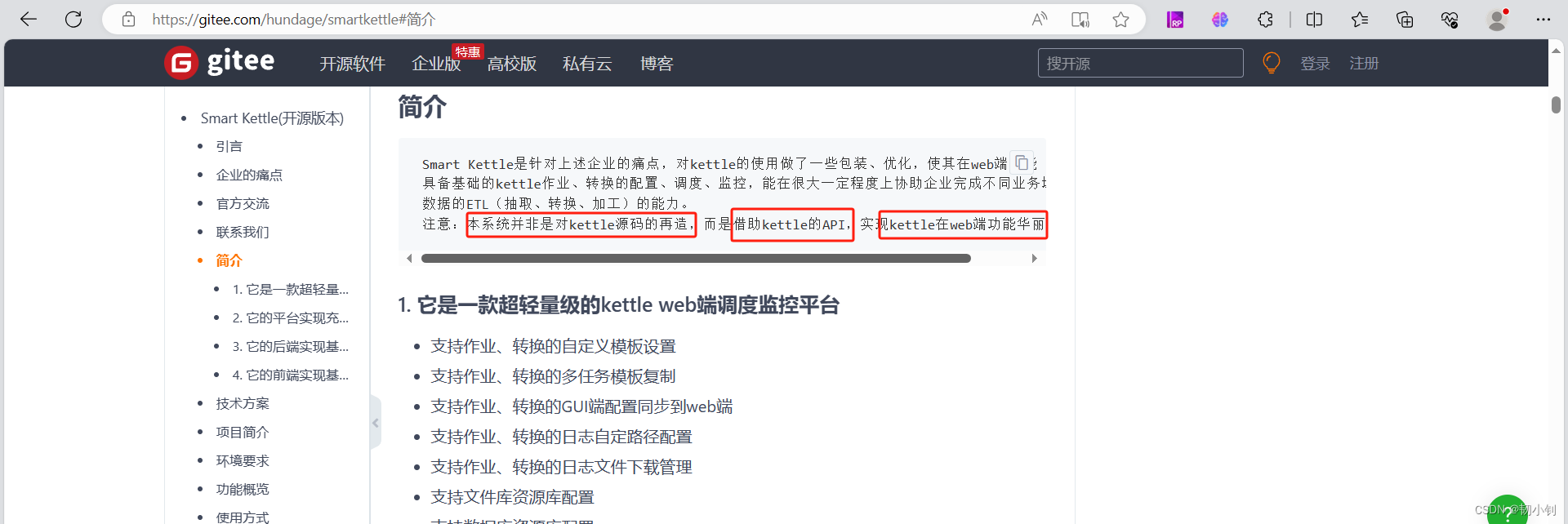Toggle split screen view icon
The image size is (1568, 524).
click(x=1314, y=20)
